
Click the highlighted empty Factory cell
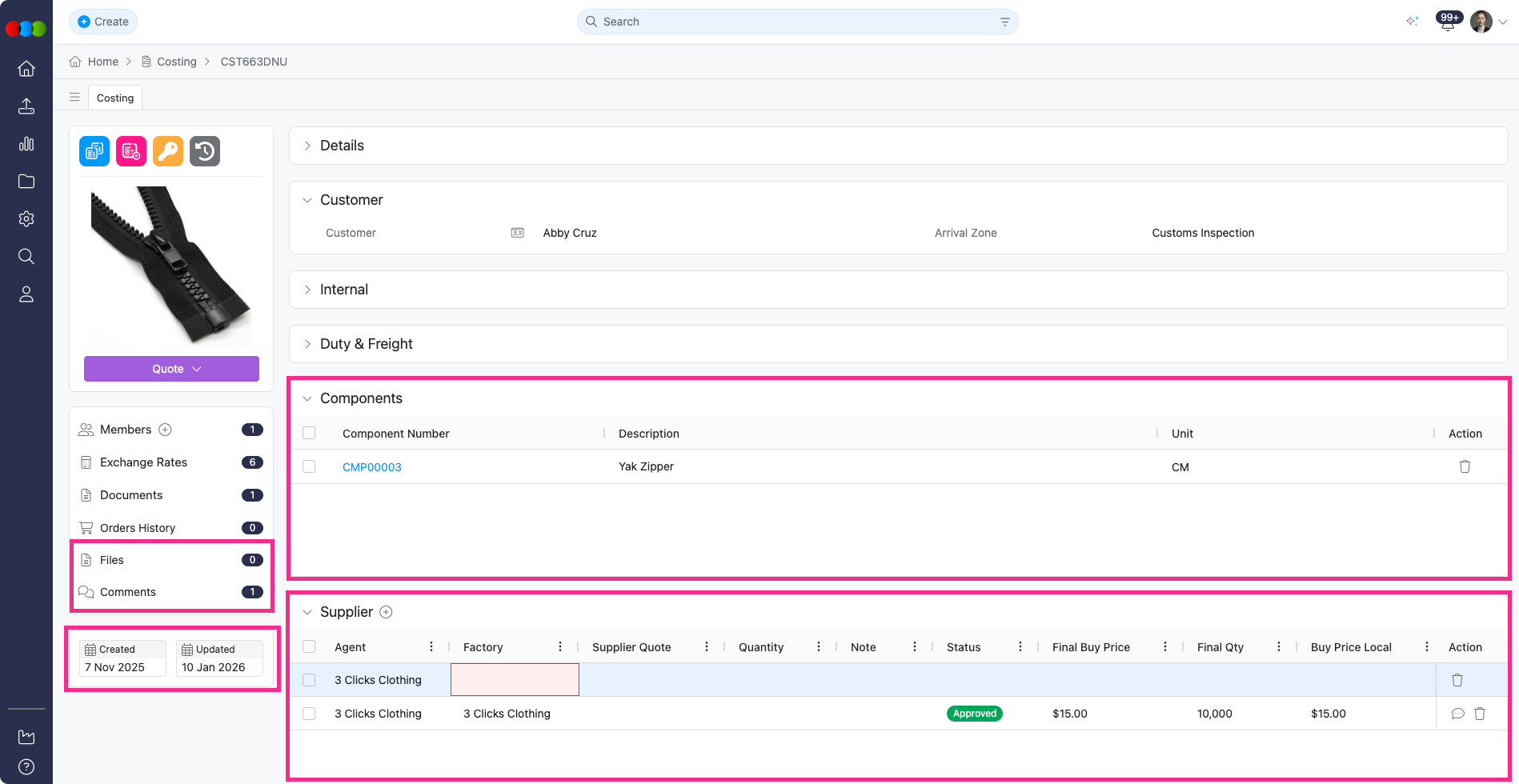(515, 680)
